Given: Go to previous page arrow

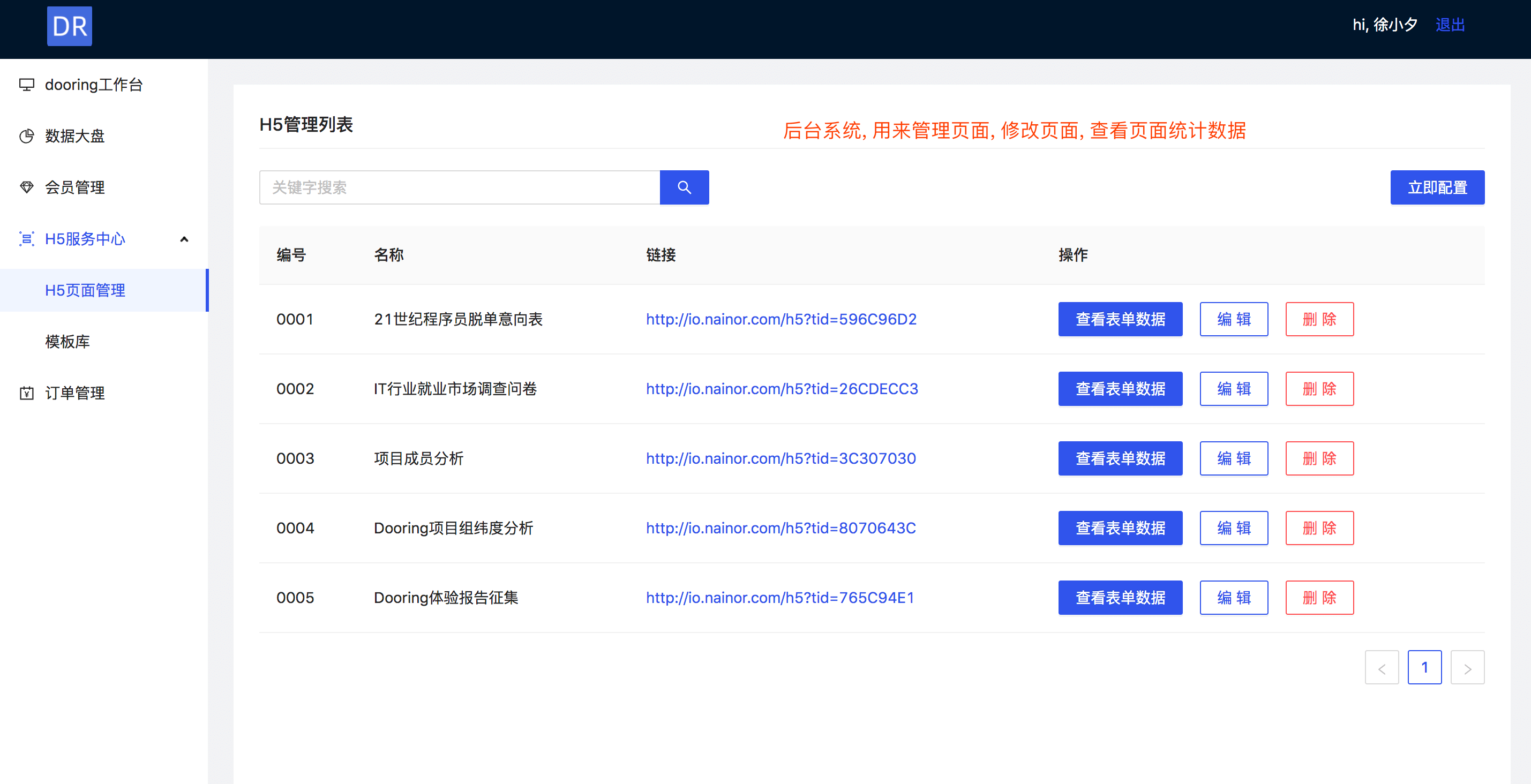Looking at the screenshot, I should pos(1381,668).
